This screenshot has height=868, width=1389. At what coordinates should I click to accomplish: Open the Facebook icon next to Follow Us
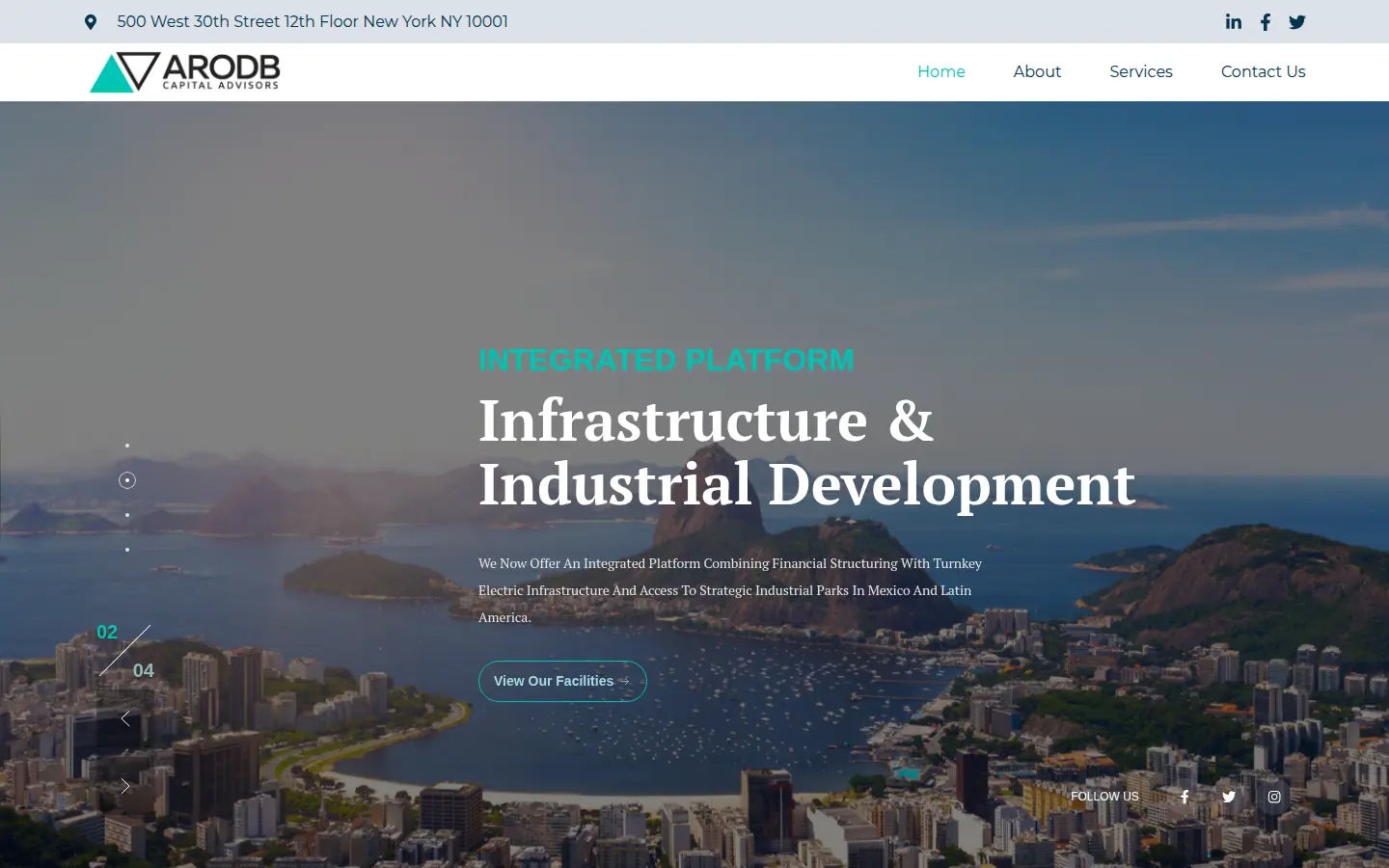[x=1185, y=797]
